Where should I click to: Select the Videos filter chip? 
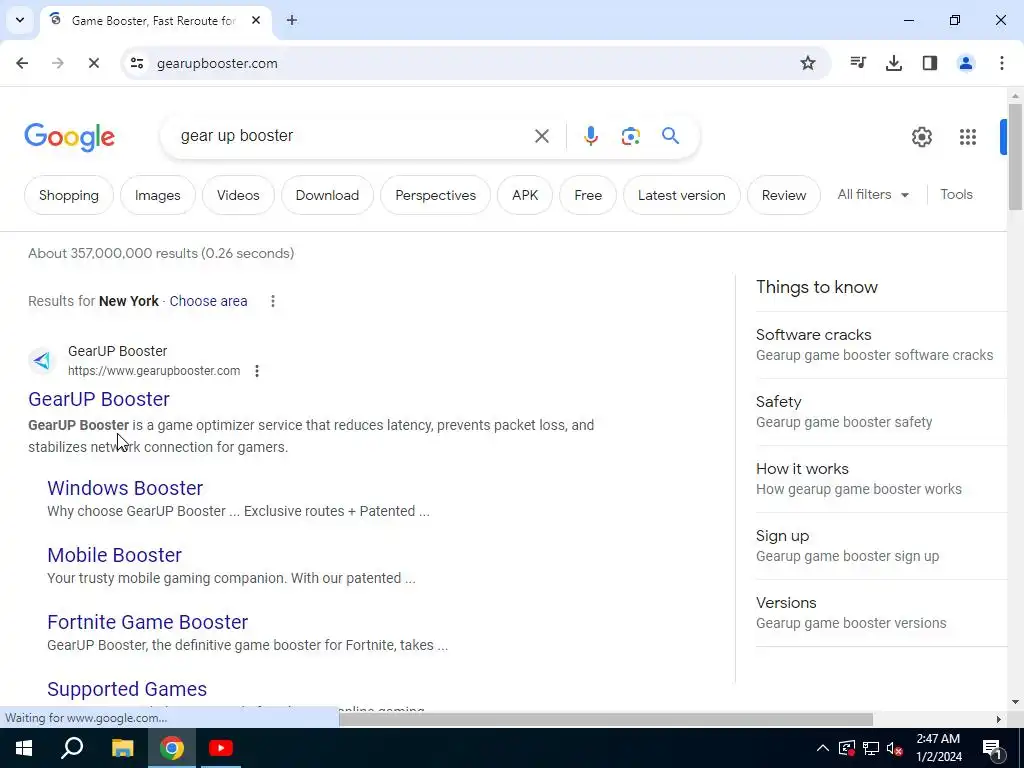(238, 195)
